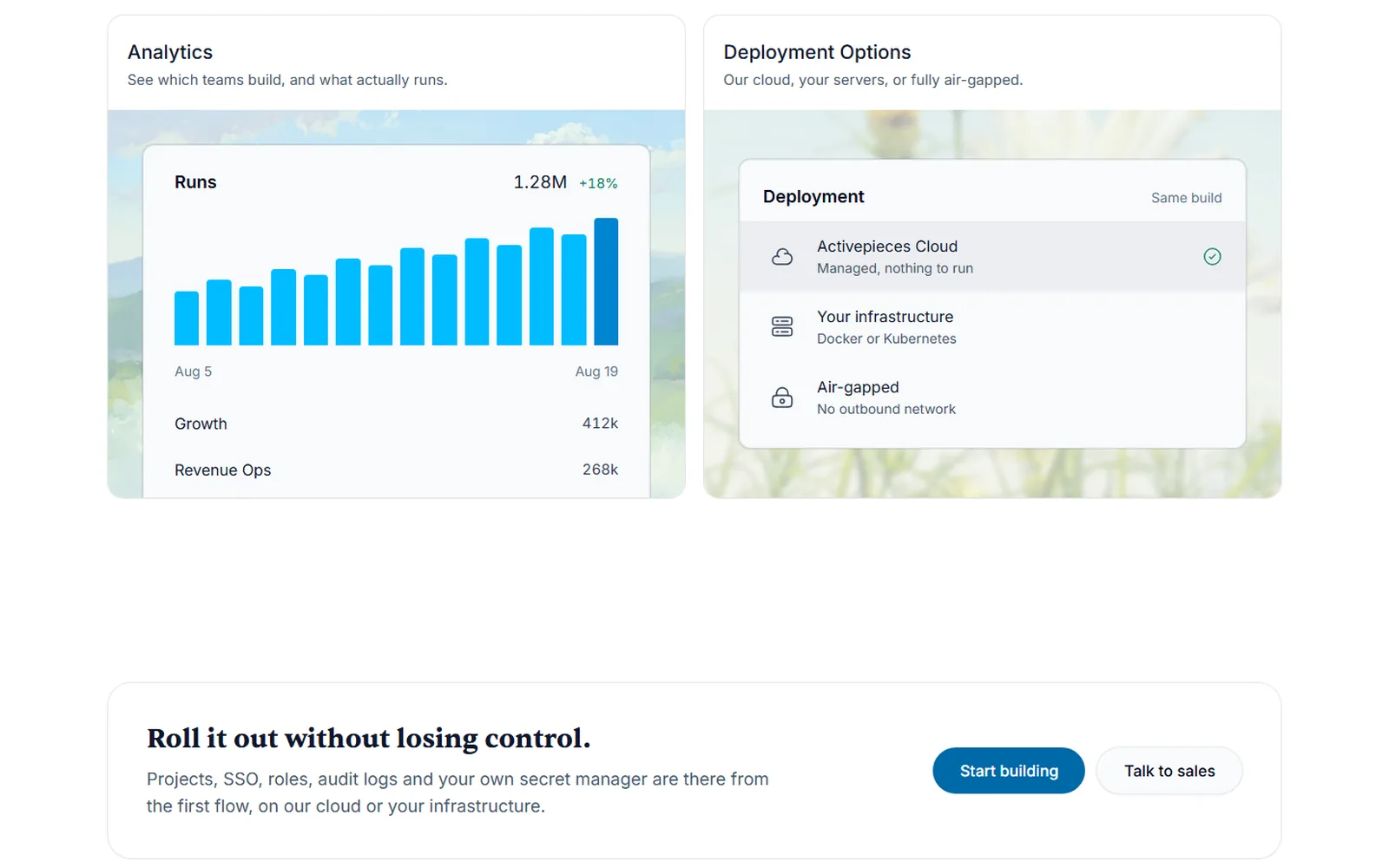Click the No outbound network subtitle
The image size is (1389, 868).
[886, 409]
